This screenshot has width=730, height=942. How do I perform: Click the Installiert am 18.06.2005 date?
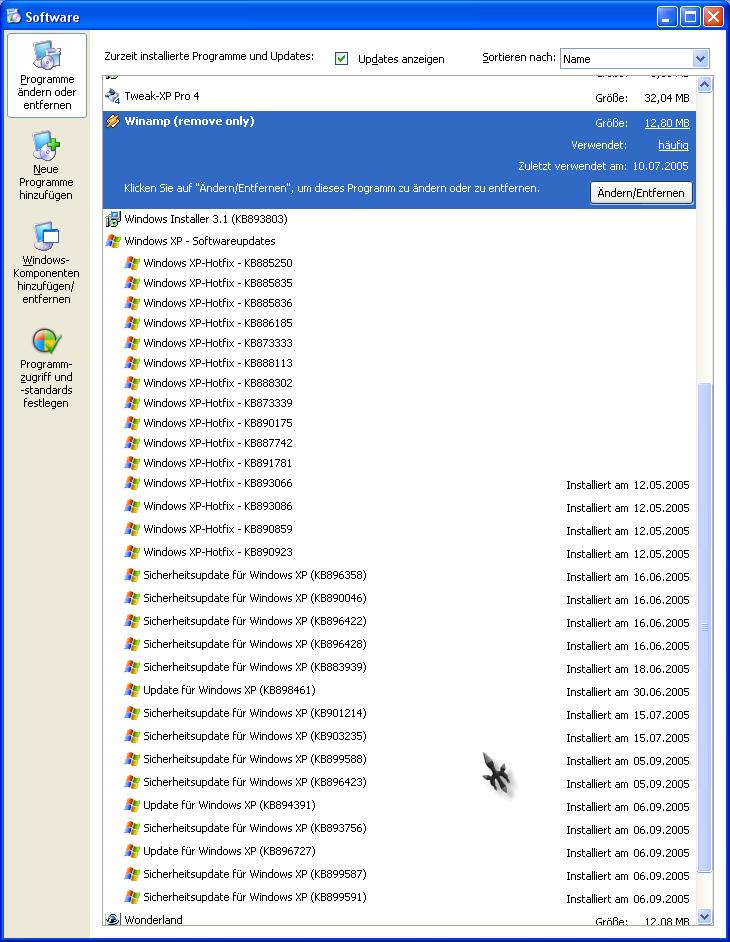[628, 669]
